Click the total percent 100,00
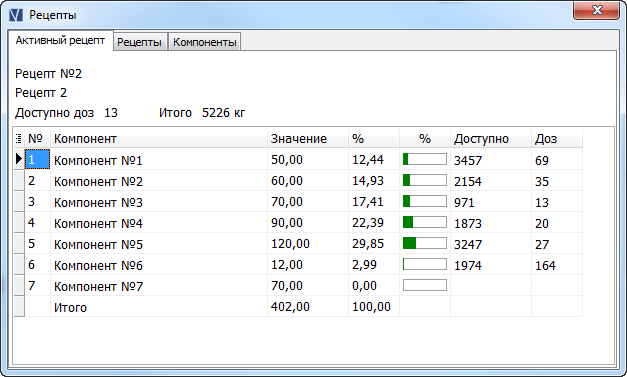The image size is (627, 377). (374, 307)
